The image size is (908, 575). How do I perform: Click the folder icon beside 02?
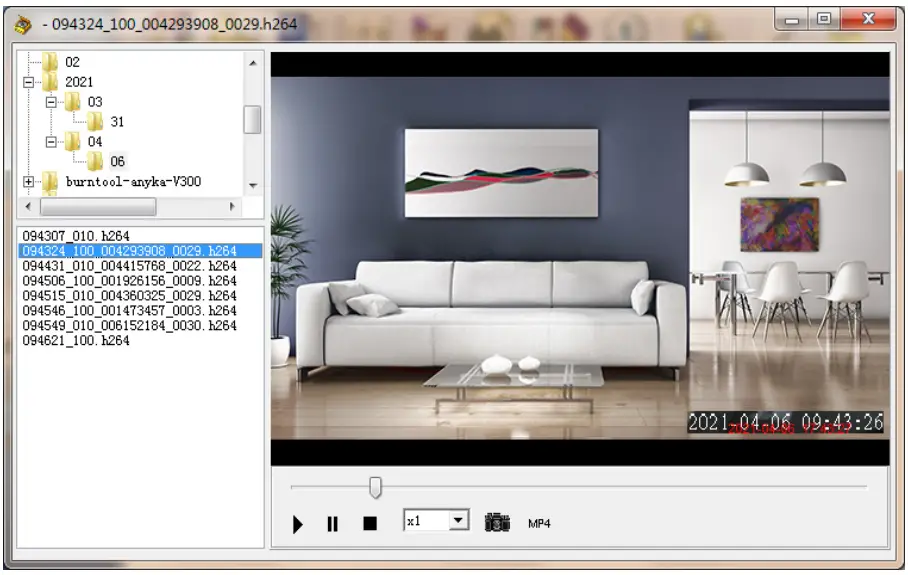[50, 61]
